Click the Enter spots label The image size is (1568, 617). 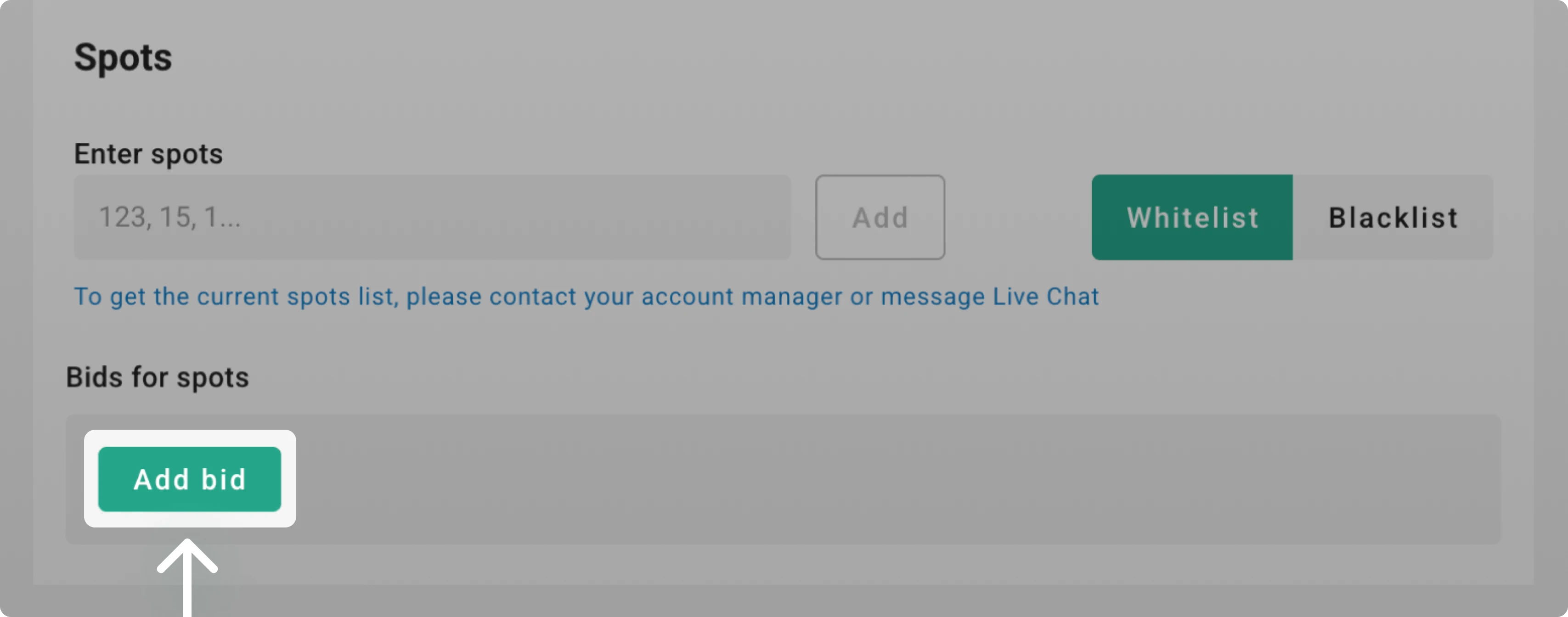[148, 154]
